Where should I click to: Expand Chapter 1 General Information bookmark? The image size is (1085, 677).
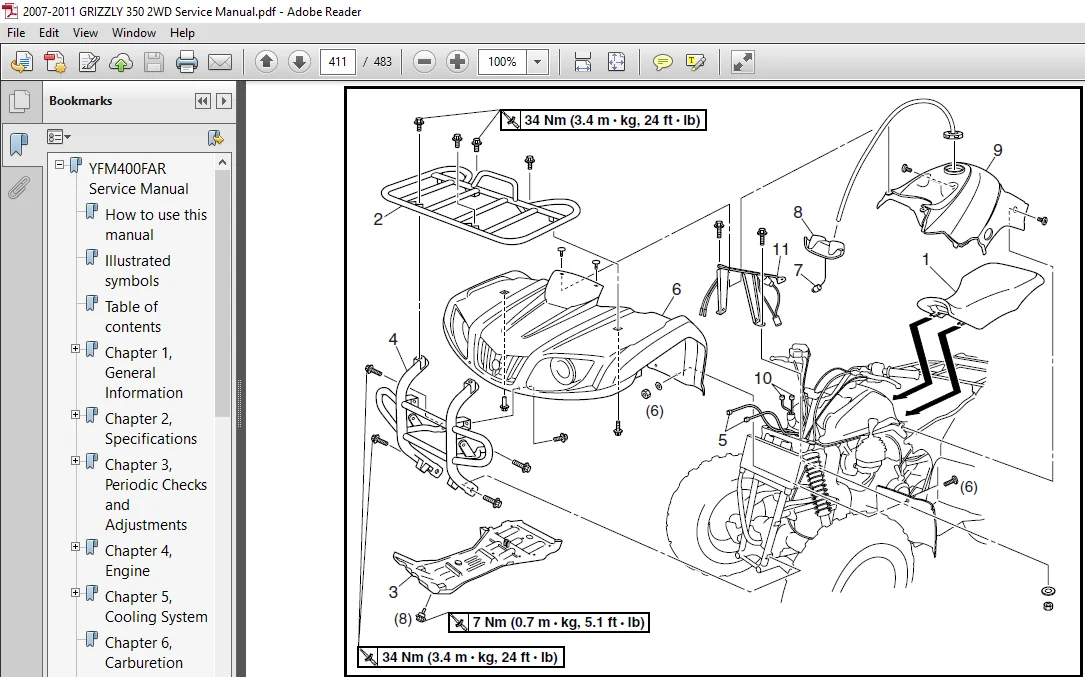pyautogui.click(x=75, y=349)
